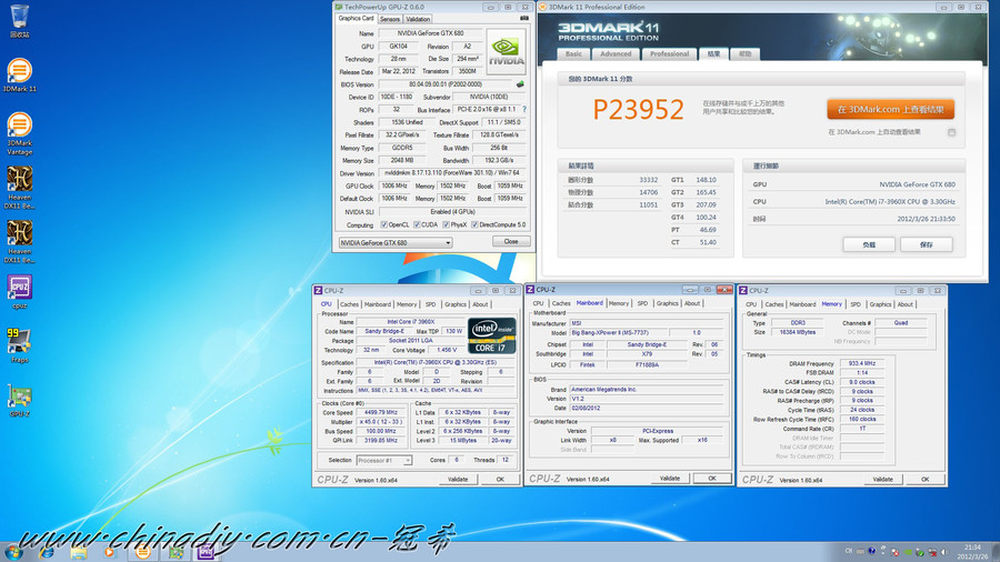Toggle the DirectCompute 5.0 checkbox
This screenshot has height=562, width=1000.
474,225
